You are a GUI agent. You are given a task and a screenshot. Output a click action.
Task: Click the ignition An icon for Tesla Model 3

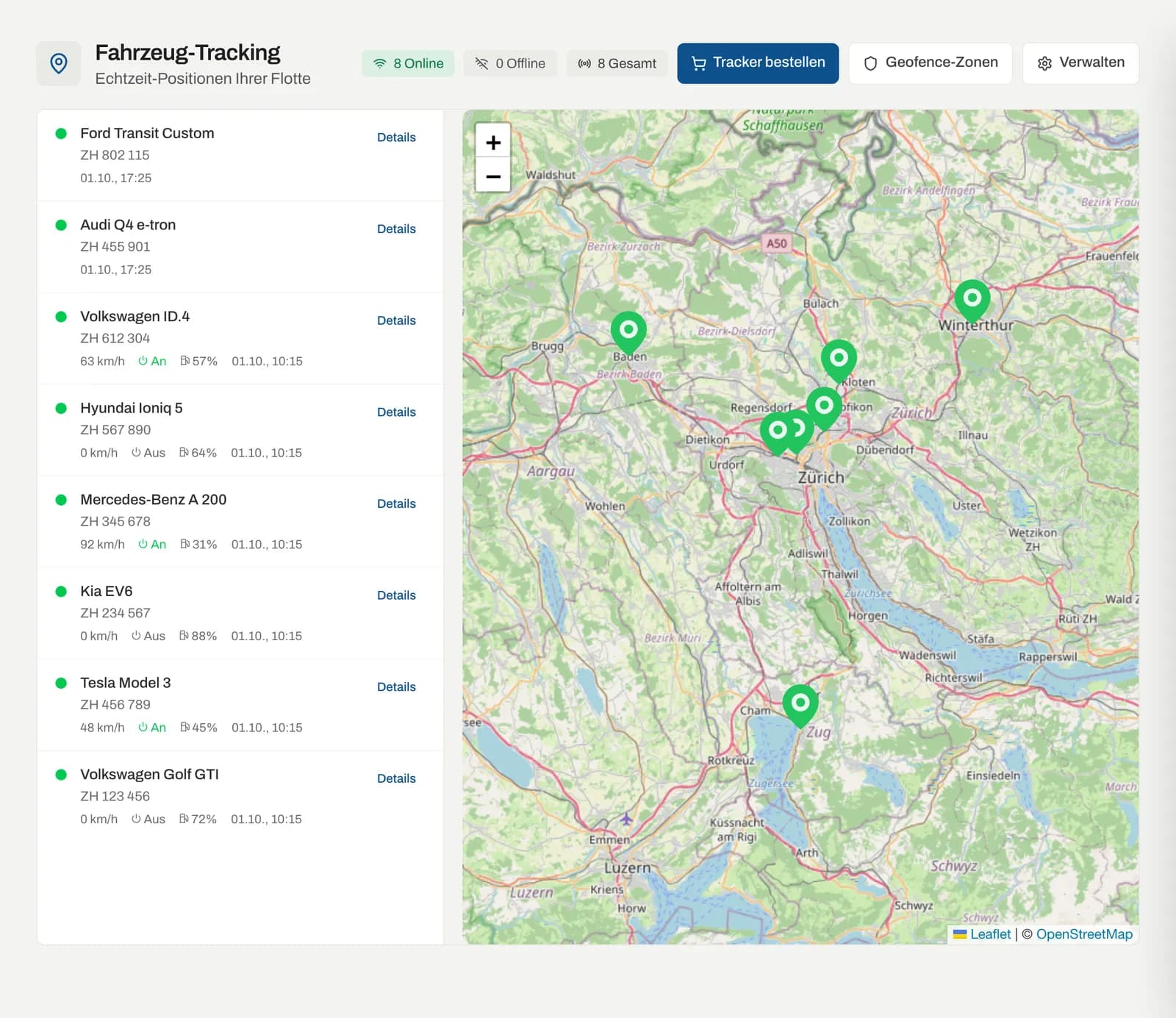pos(143,728)
